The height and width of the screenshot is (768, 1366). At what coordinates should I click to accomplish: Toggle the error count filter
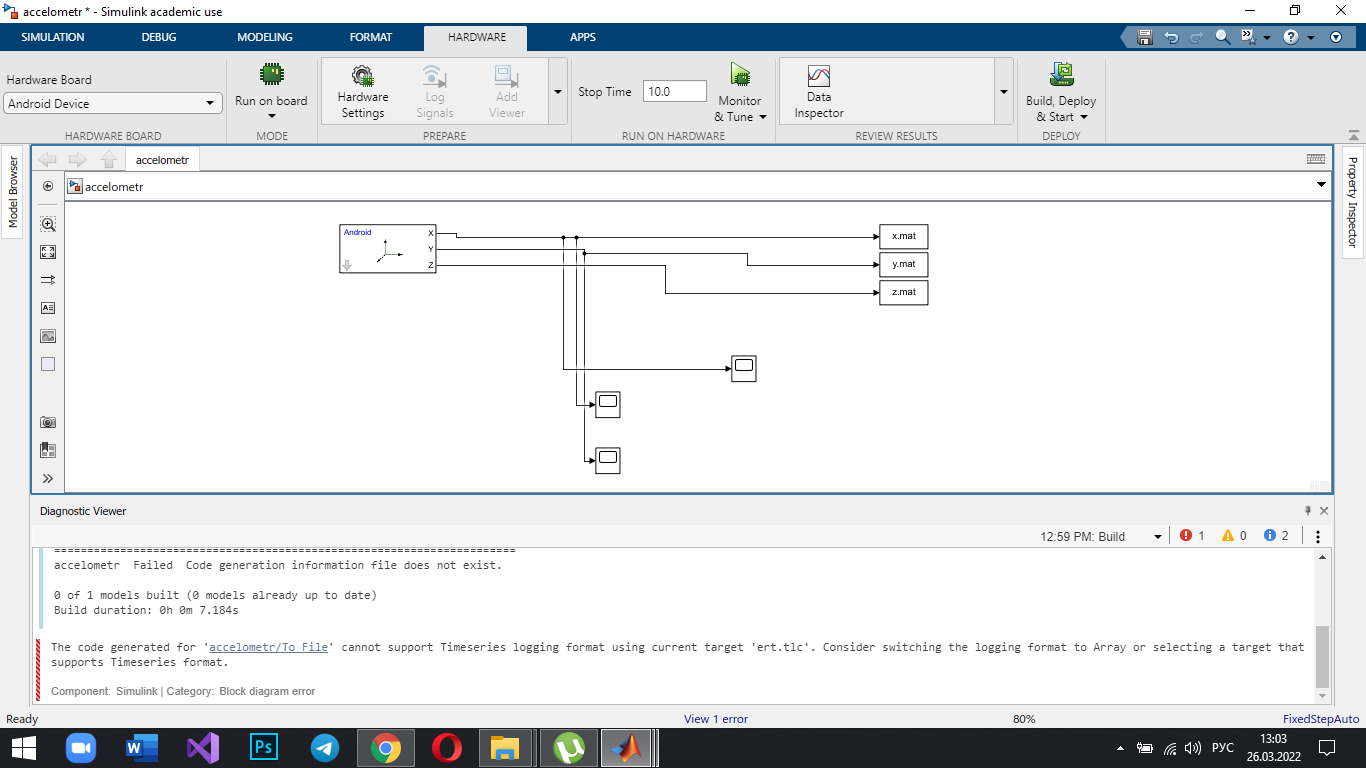(1191, 536)
